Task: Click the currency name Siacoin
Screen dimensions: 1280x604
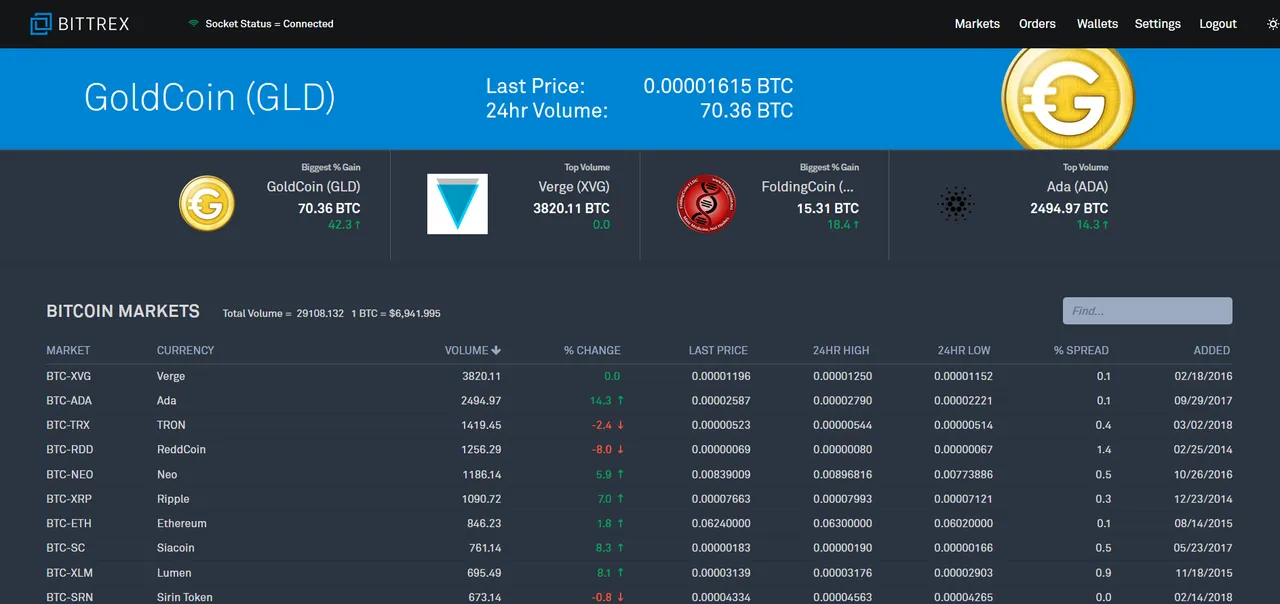Action: pyautogui.click(x=176, y=548)
